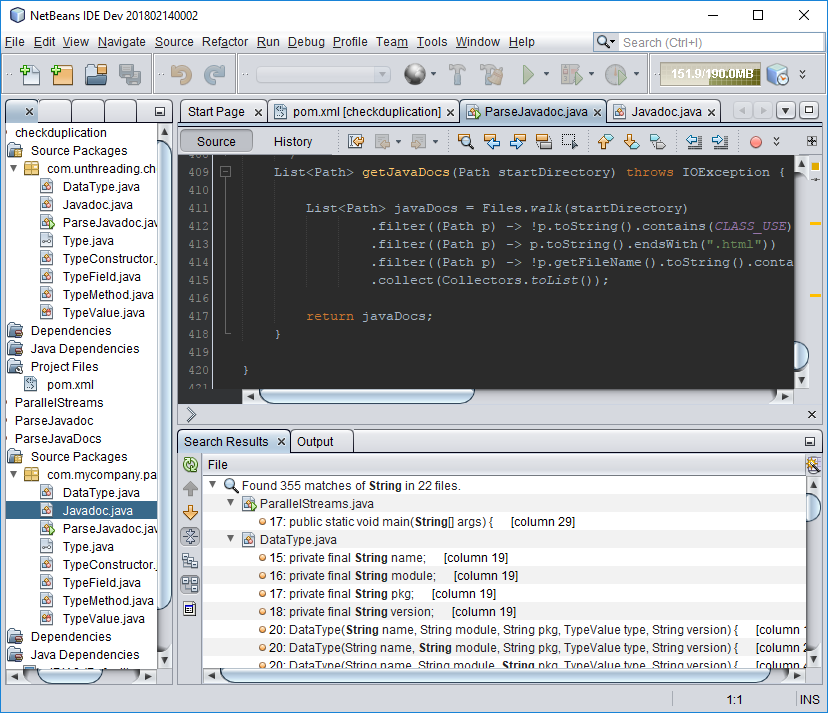Click Search Results options icon at top right
Image resolution: width=828 pixels, height=713 pixels.
coord(813,465)
